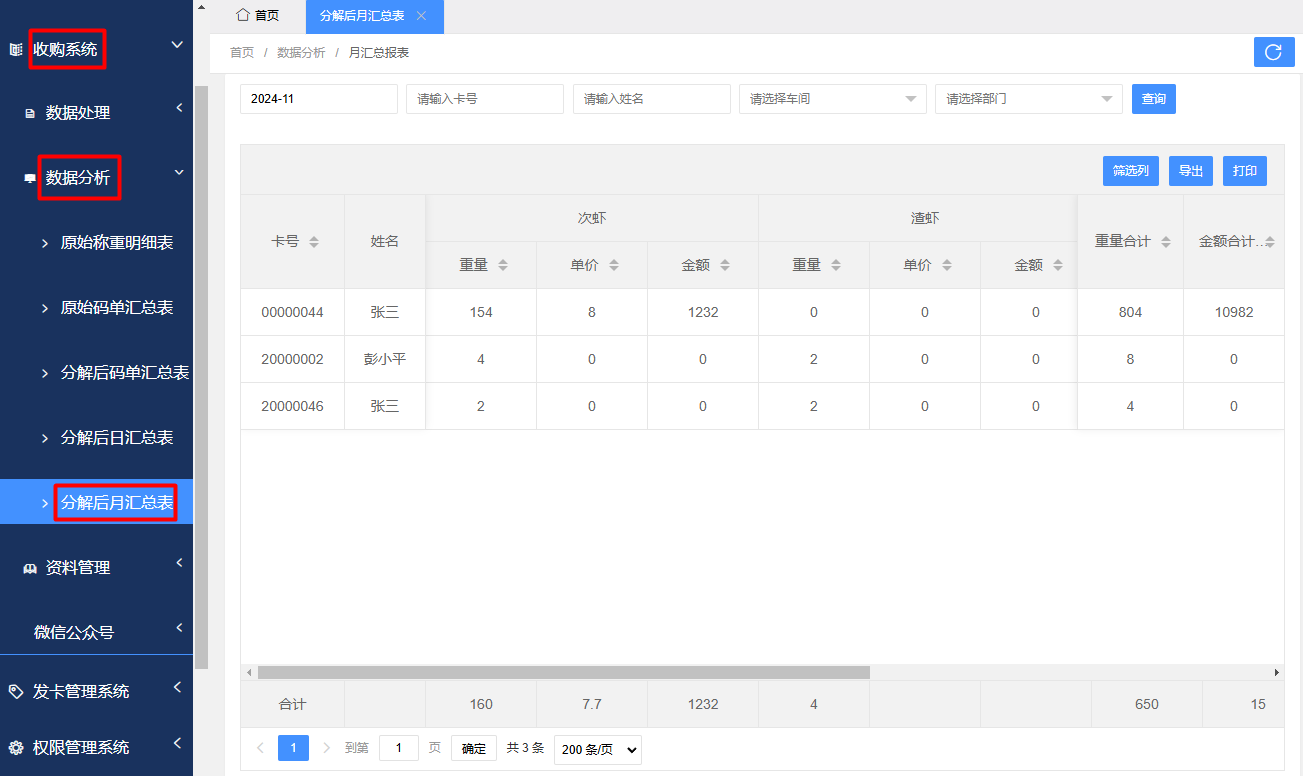Click the name cell 彭小平
The image size is (1303, 776).
[x=385, y=359]
